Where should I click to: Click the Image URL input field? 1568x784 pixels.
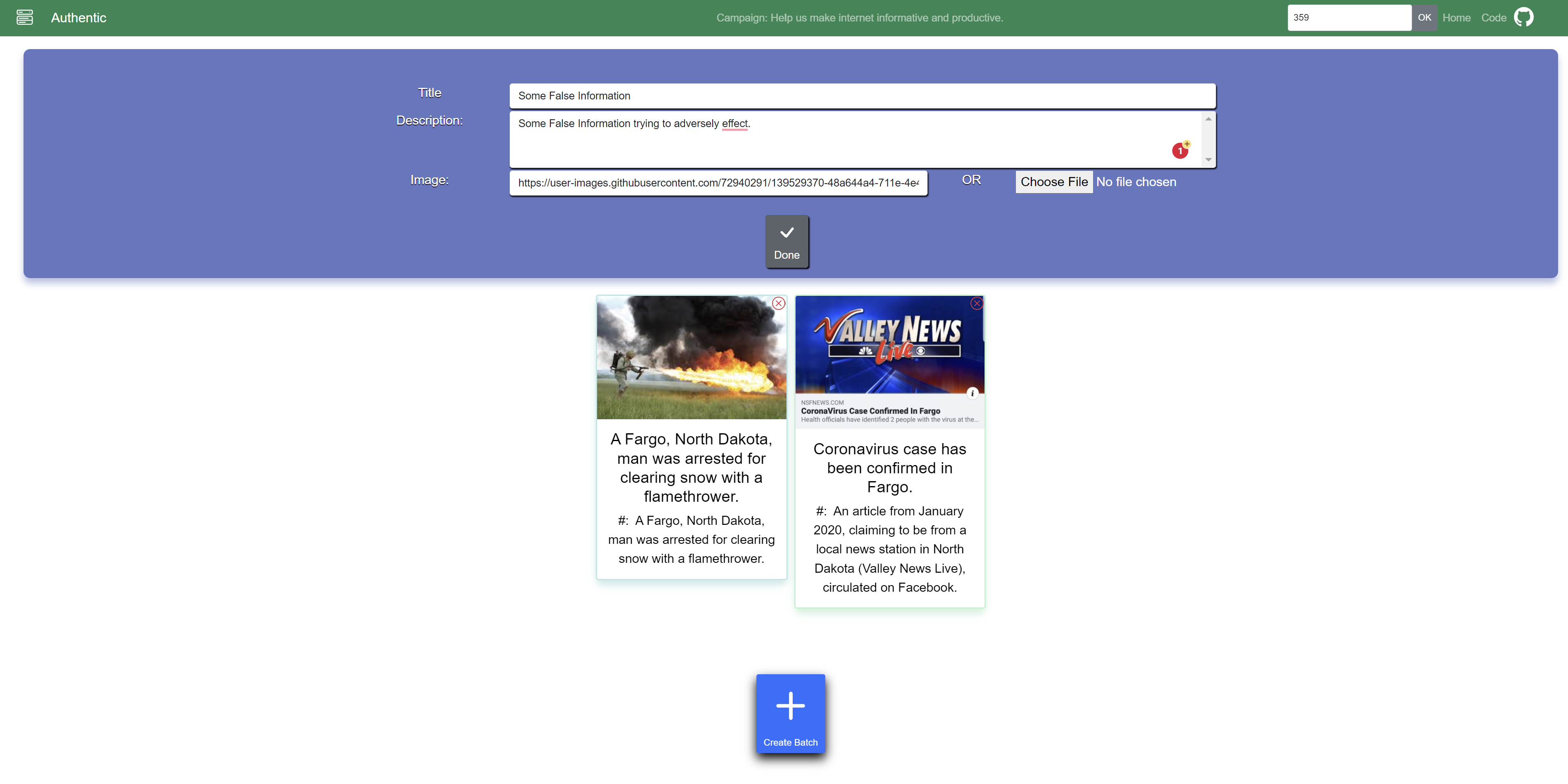click(718, 183)
